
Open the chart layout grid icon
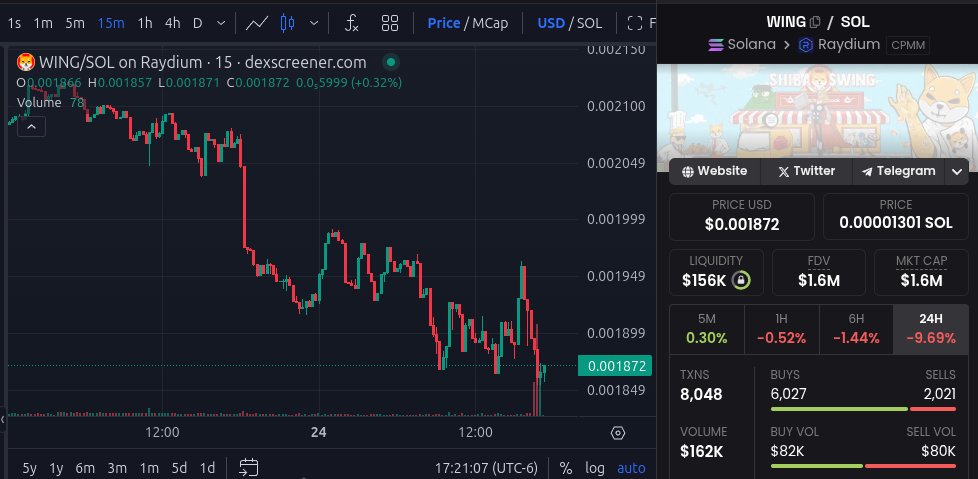click(390, 24)
